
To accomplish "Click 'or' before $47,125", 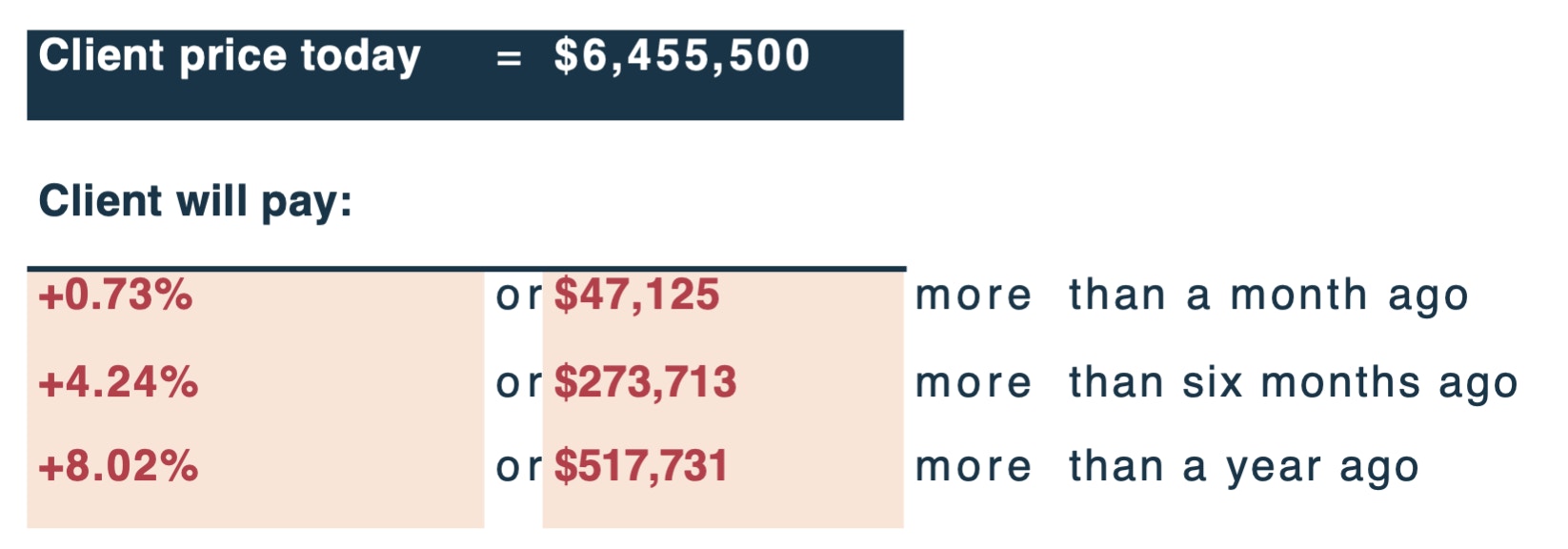I will (x=518, y=297).
